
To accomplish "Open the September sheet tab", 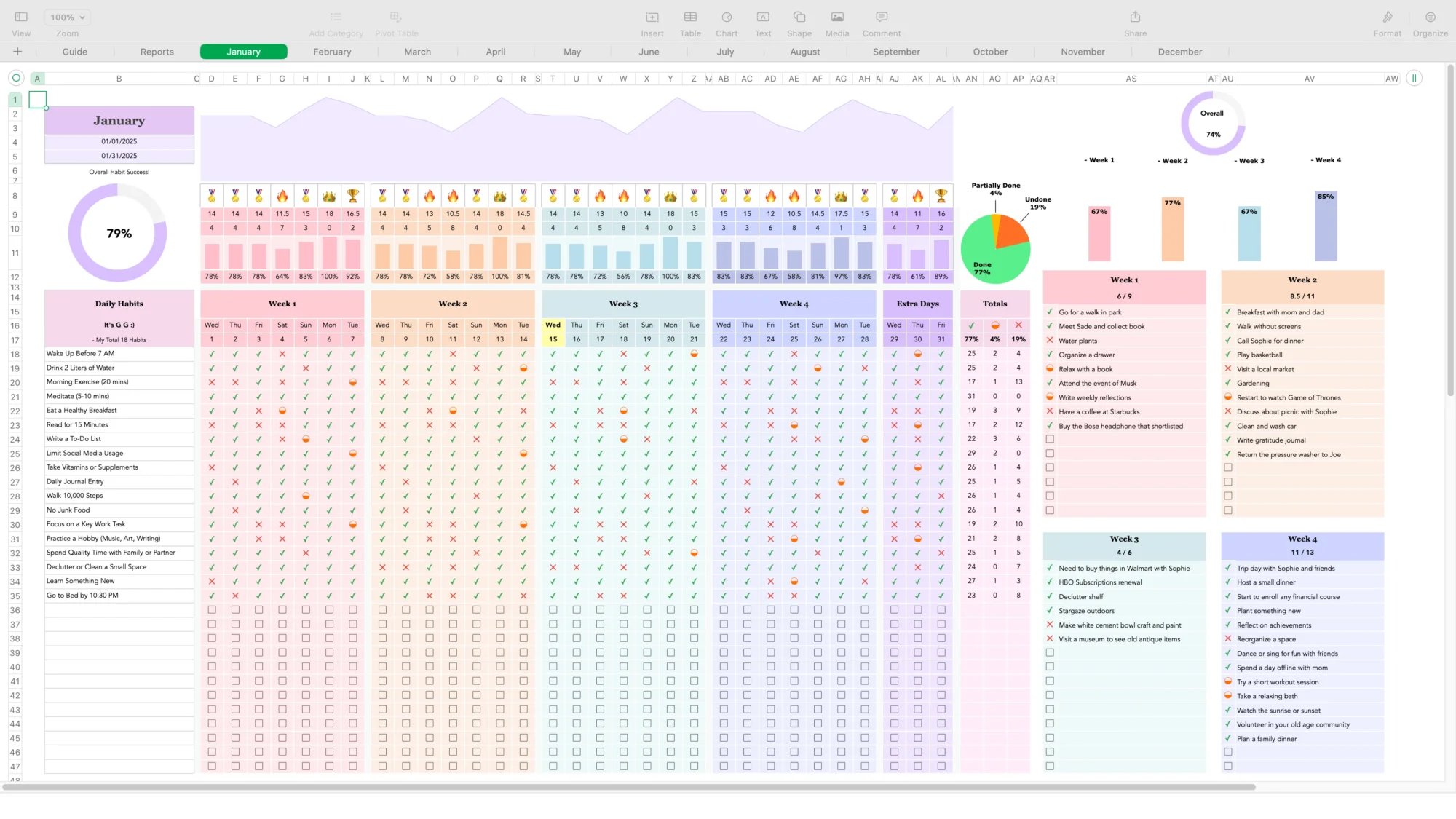I will coord(896,52).
